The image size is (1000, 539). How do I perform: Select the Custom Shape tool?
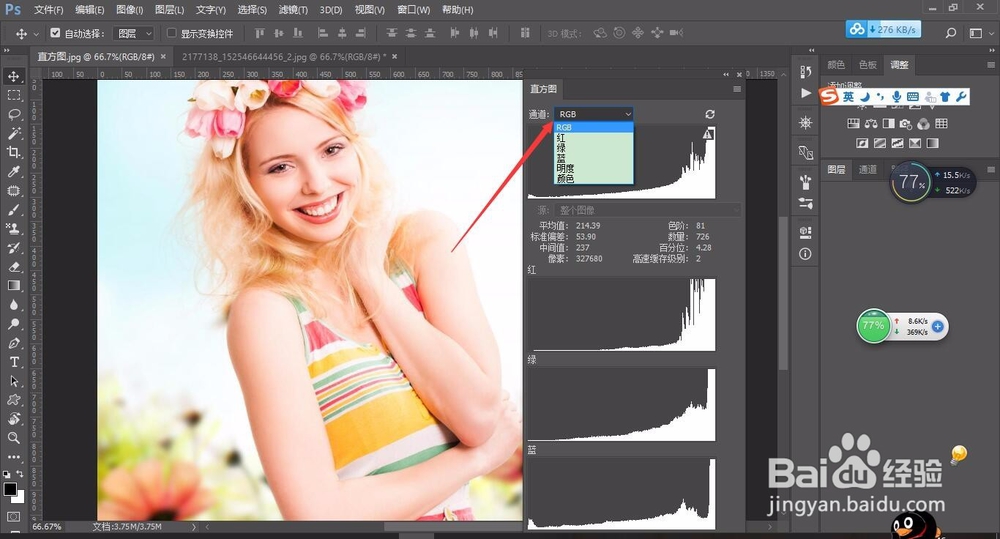13,400
